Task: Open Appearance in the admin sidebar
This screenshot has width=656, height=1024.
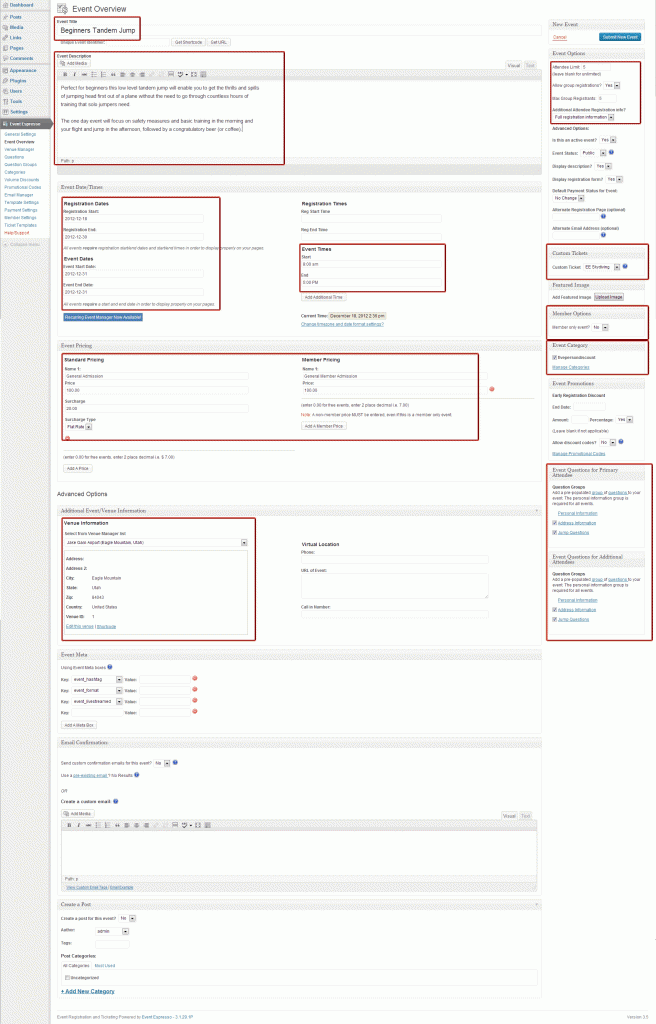Action: pyautogui.click(x=22, y=71)
